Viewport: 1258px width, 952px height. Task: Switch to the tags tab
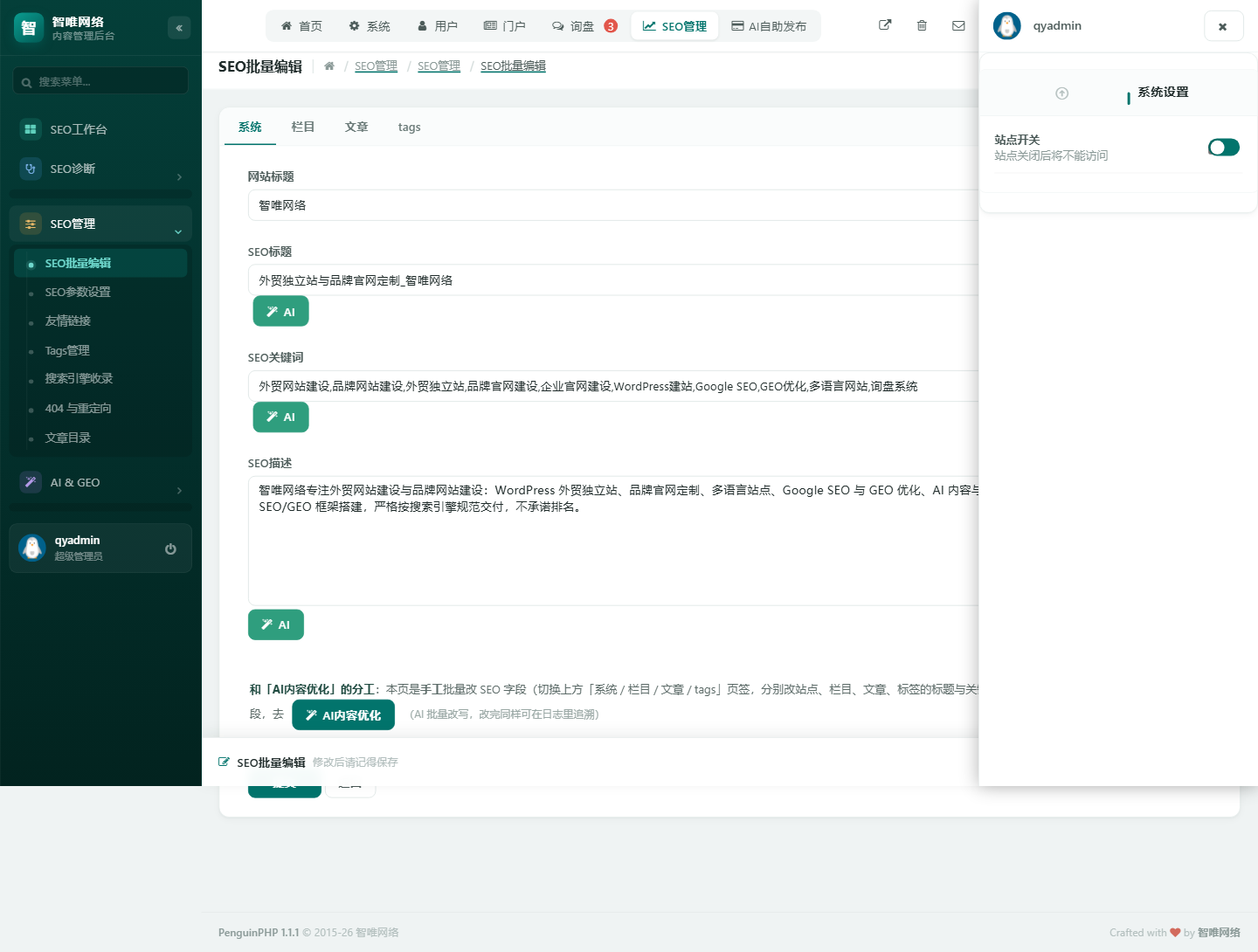(x=410, y=128)
